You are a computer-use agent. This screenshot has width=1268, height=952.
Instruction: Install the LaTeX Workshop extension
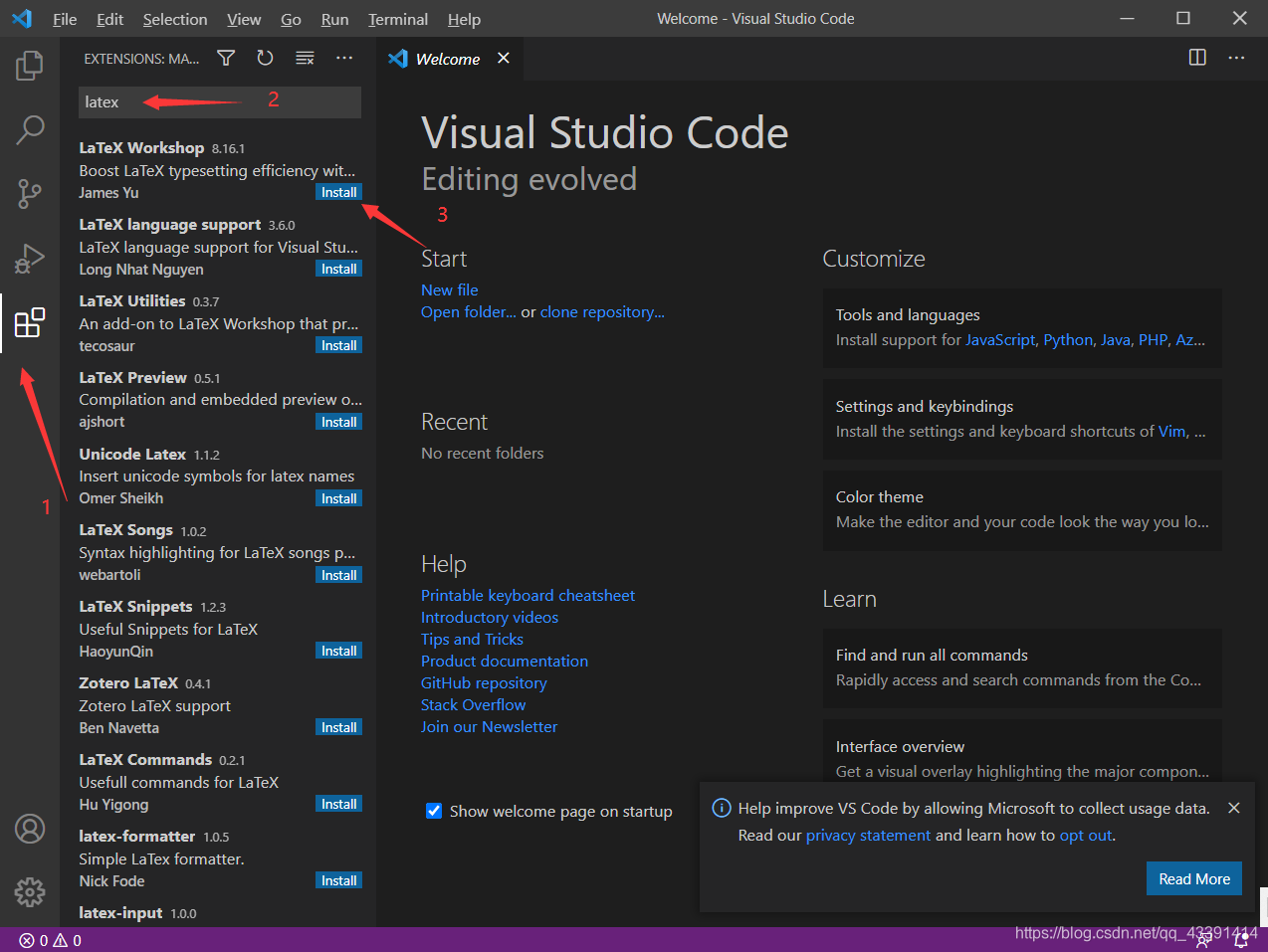(338, 192)
